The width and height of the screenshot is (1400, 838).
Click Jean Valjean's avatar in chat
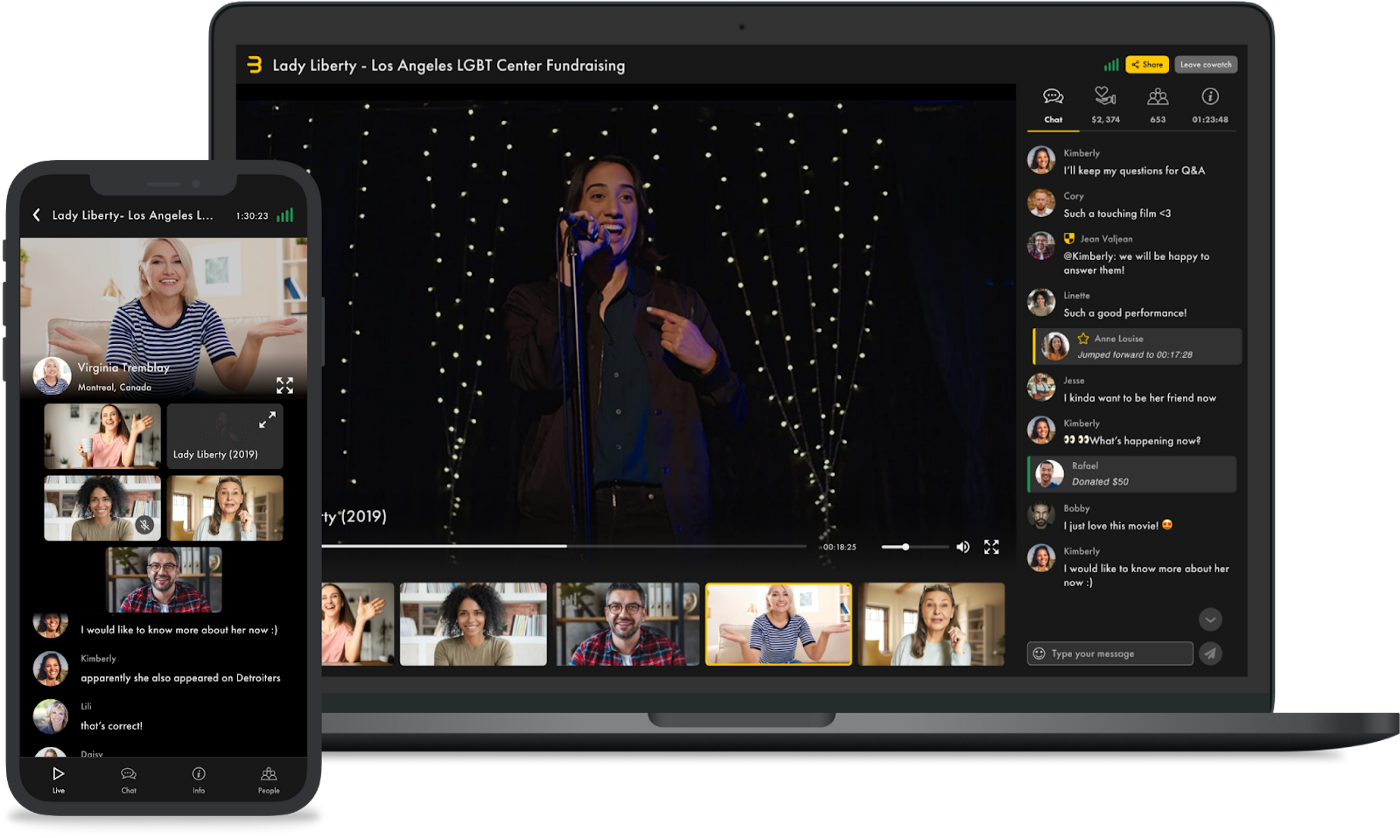click(1041, 246)
